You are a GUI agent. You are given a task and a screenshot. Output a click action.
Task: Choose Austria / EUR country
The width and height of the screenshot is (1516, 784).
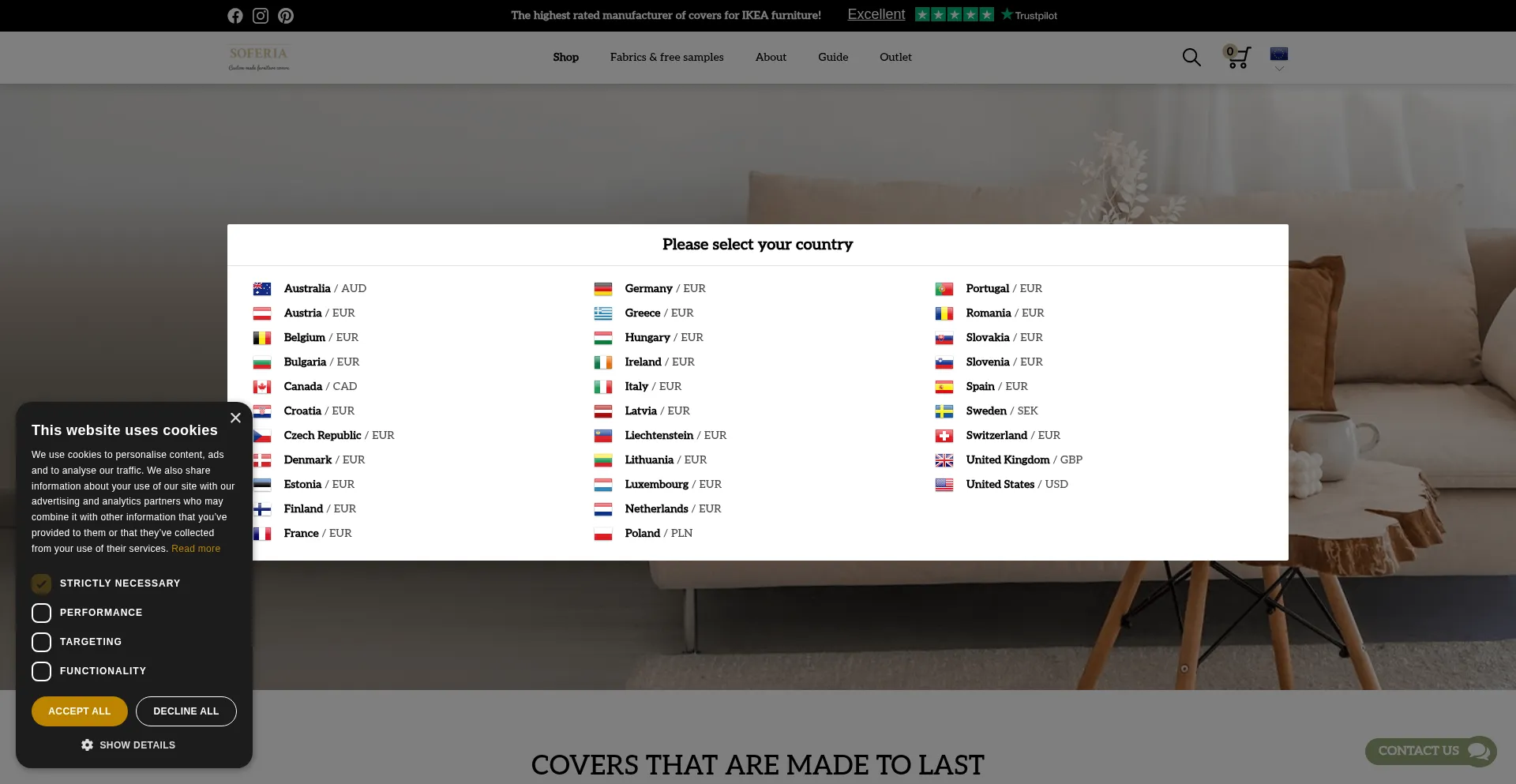(x=319, y=313)
